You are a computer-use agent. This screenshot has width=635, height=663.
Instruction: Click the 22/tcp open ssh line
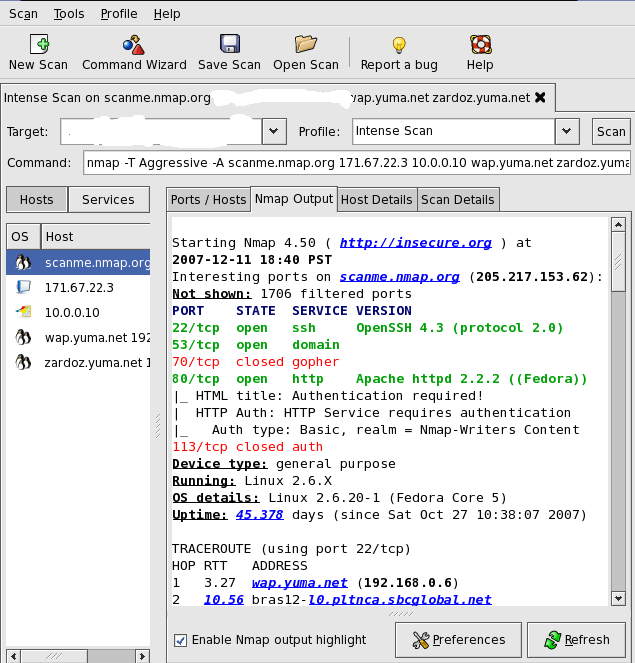(x=367, y=328)
